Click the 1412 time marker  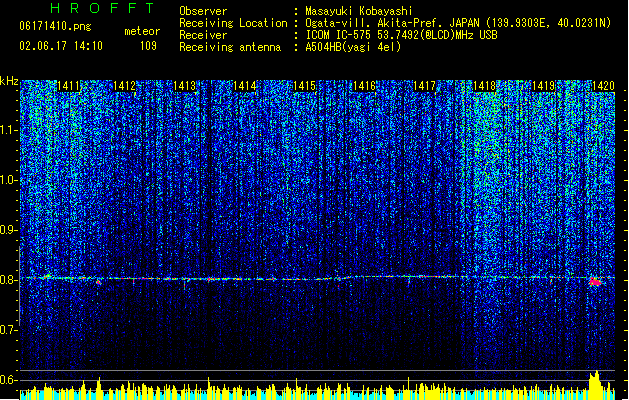pyautogui.click(x=125, y=86)
